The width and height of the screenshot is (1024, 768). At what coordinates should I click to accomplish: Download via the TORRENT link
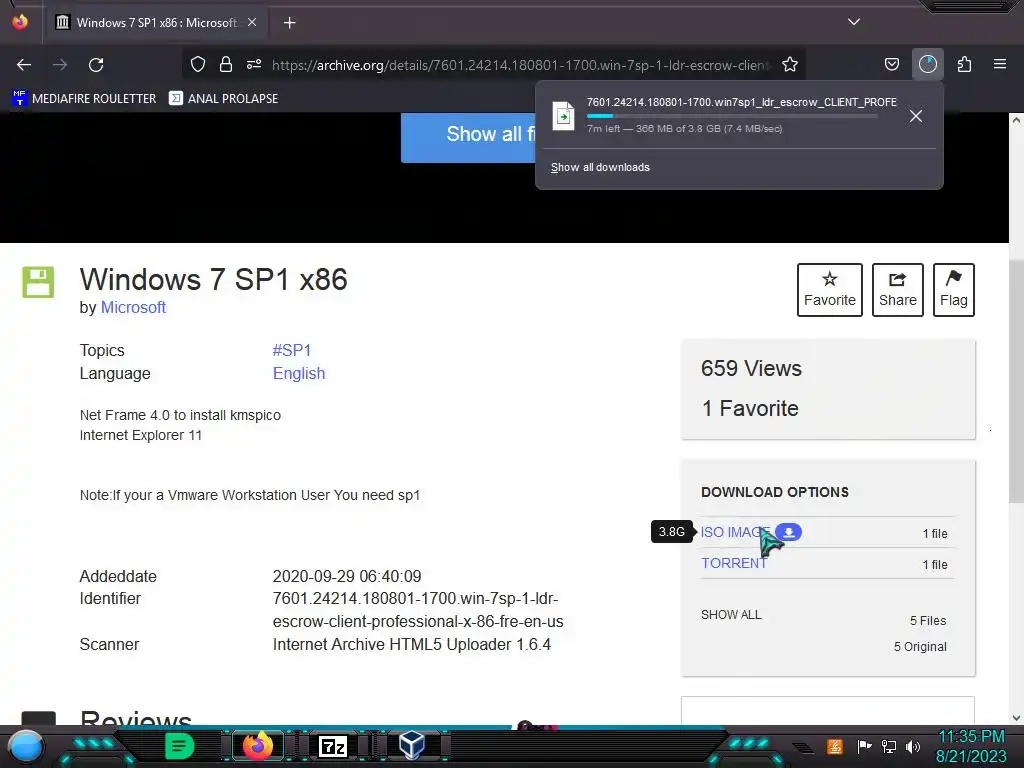734,563
